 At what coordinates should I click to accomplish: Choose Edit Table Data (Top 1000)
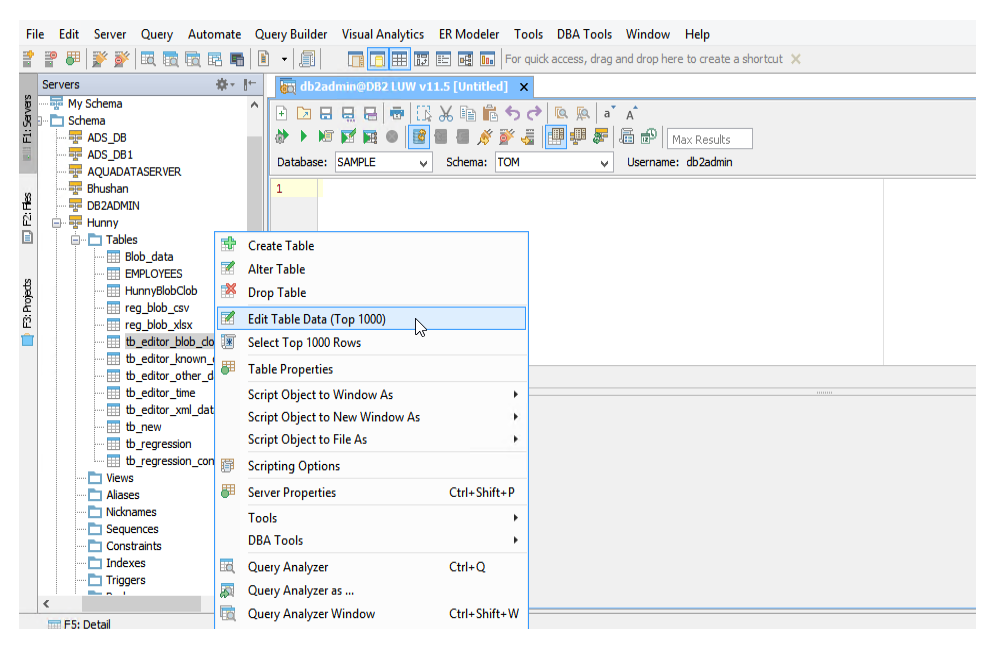click(316, 319)
